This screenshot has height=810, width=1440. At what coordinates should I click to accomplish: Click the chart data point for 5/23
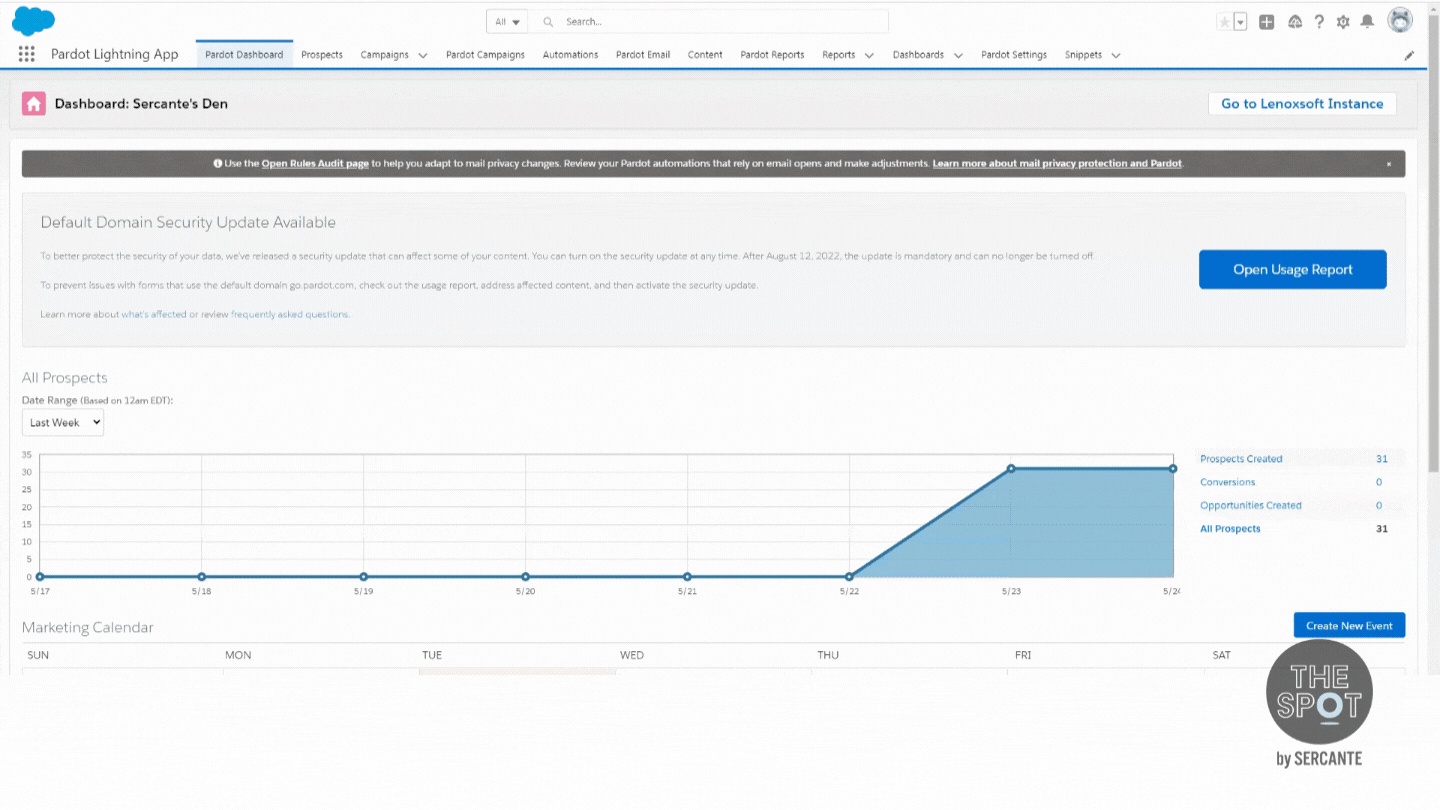pyautogui.click(x=1011, y=468)
